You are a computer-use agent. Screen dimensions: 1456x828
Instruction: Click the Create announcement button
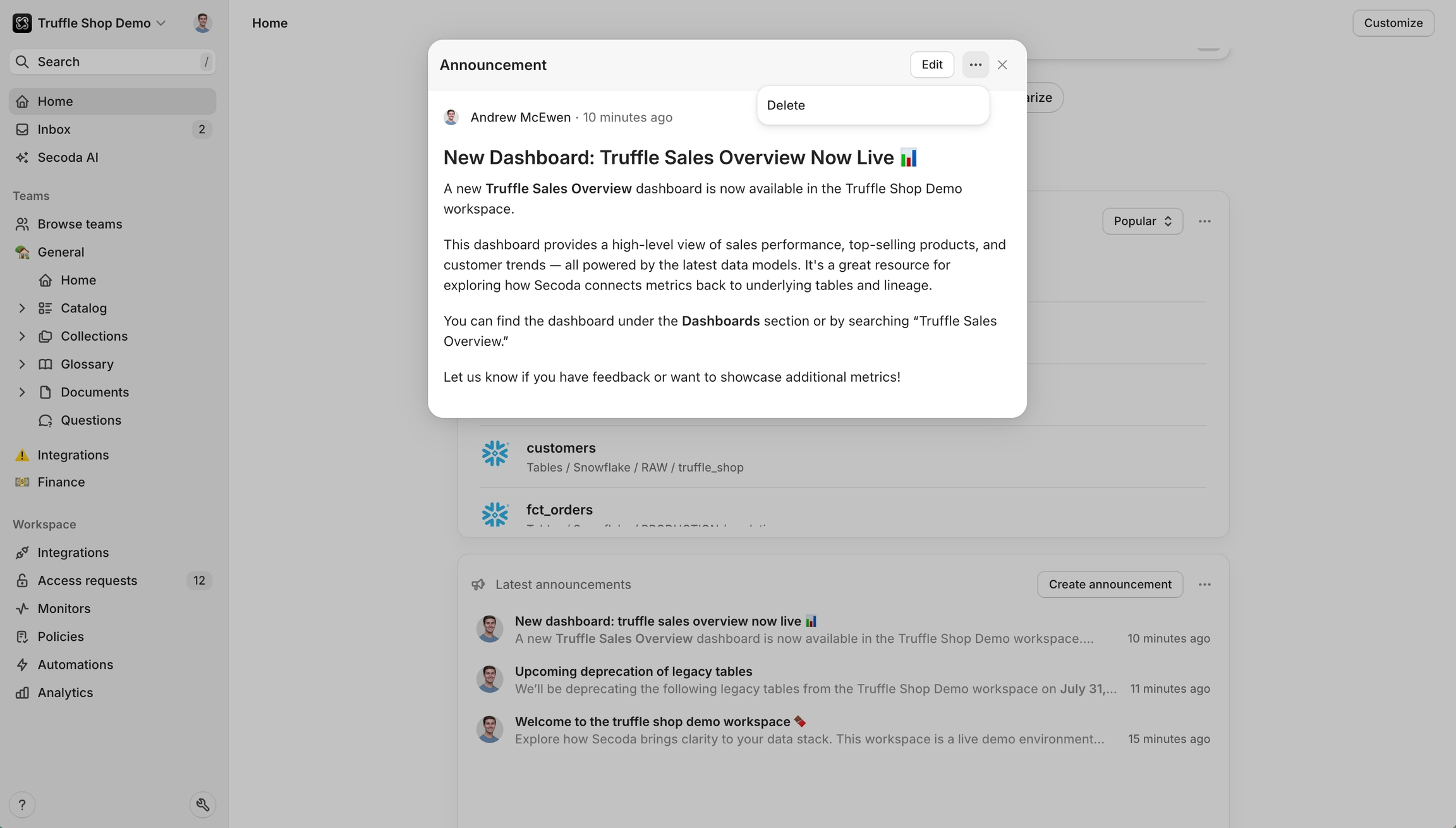coord(1109,584)
